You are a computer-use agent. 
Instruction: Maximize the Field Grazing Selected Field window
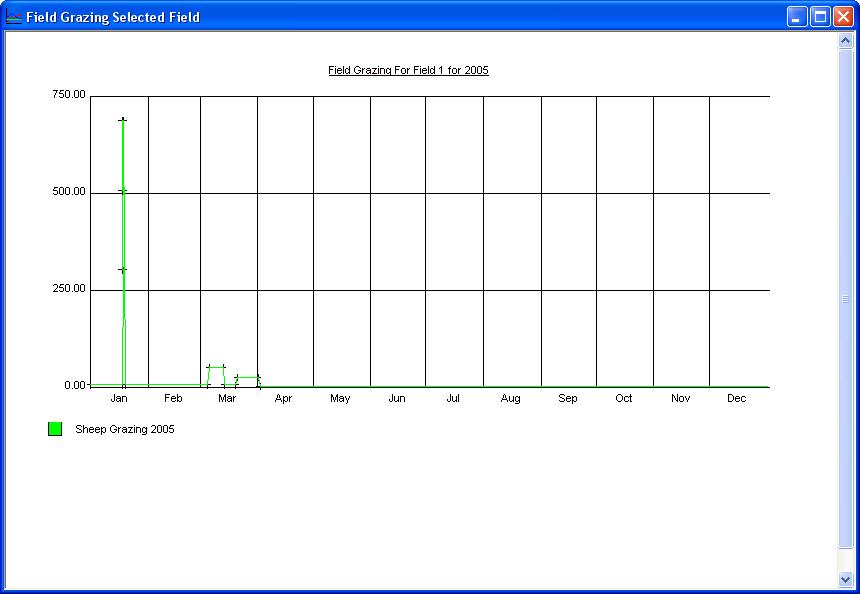[821, 17]
